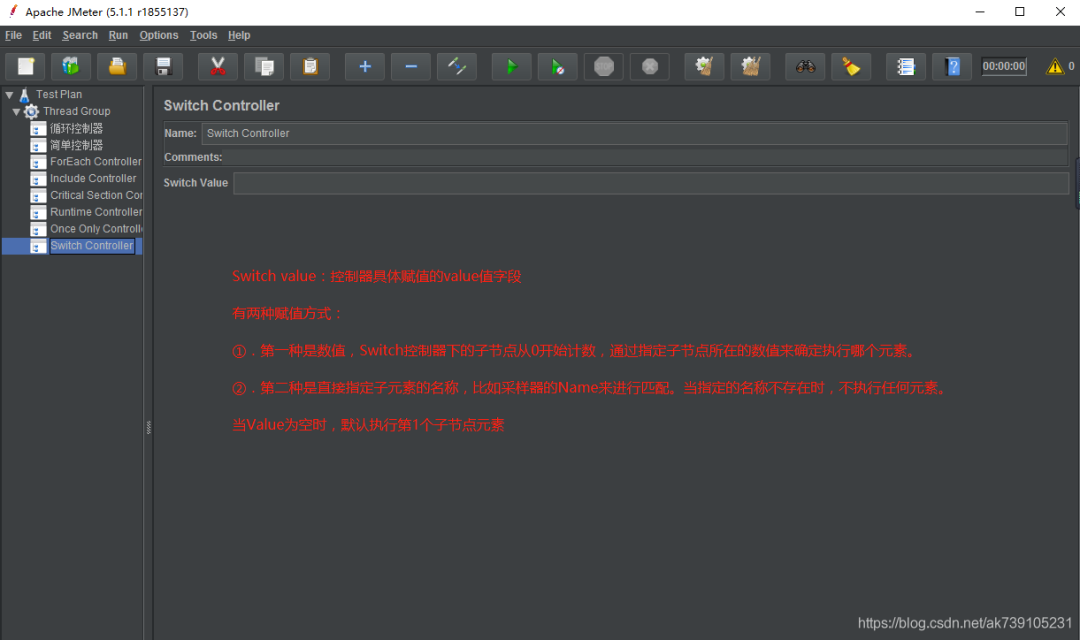This screenshot has width=1080, height=640.
Task: Open the Edit menu
Action: [x=41, y=35]
